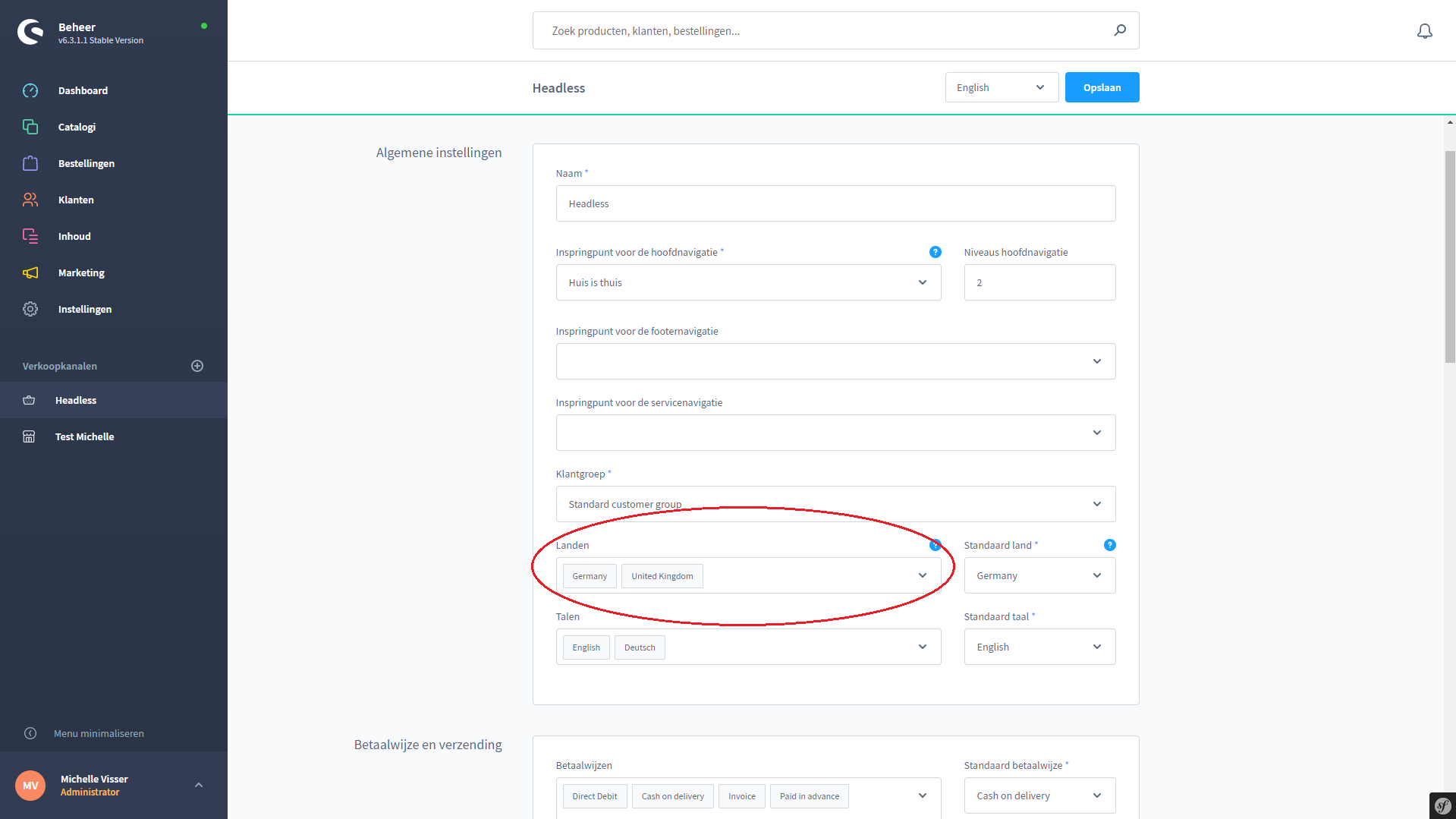1456x819 pixels.
Task: Open the Catalogi menu
Action: (x=77, y=127)
